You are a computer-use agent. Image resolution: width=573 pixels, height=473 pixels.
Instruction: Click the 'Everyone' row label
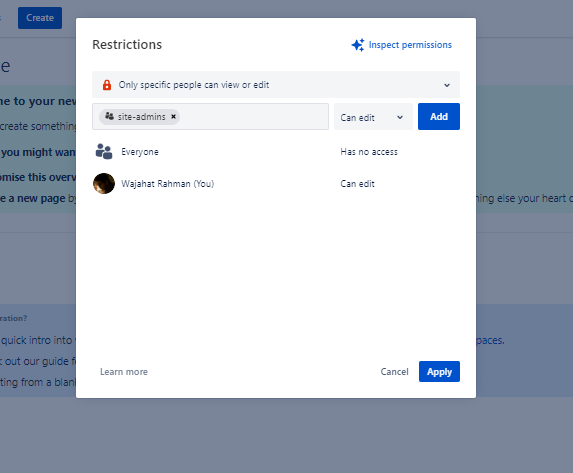(x=140, y=152)
